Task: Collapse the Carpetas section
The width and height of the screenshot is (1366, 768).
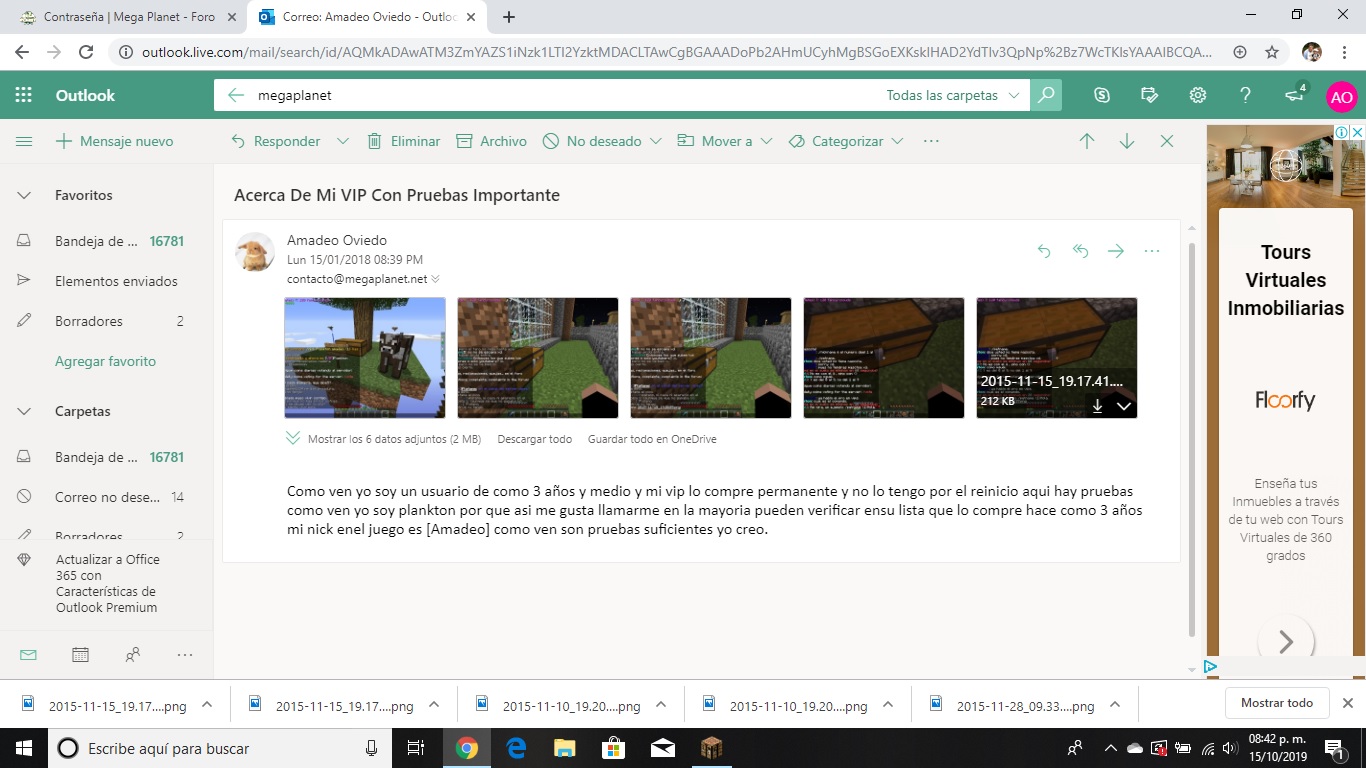Action: point(24,412)
